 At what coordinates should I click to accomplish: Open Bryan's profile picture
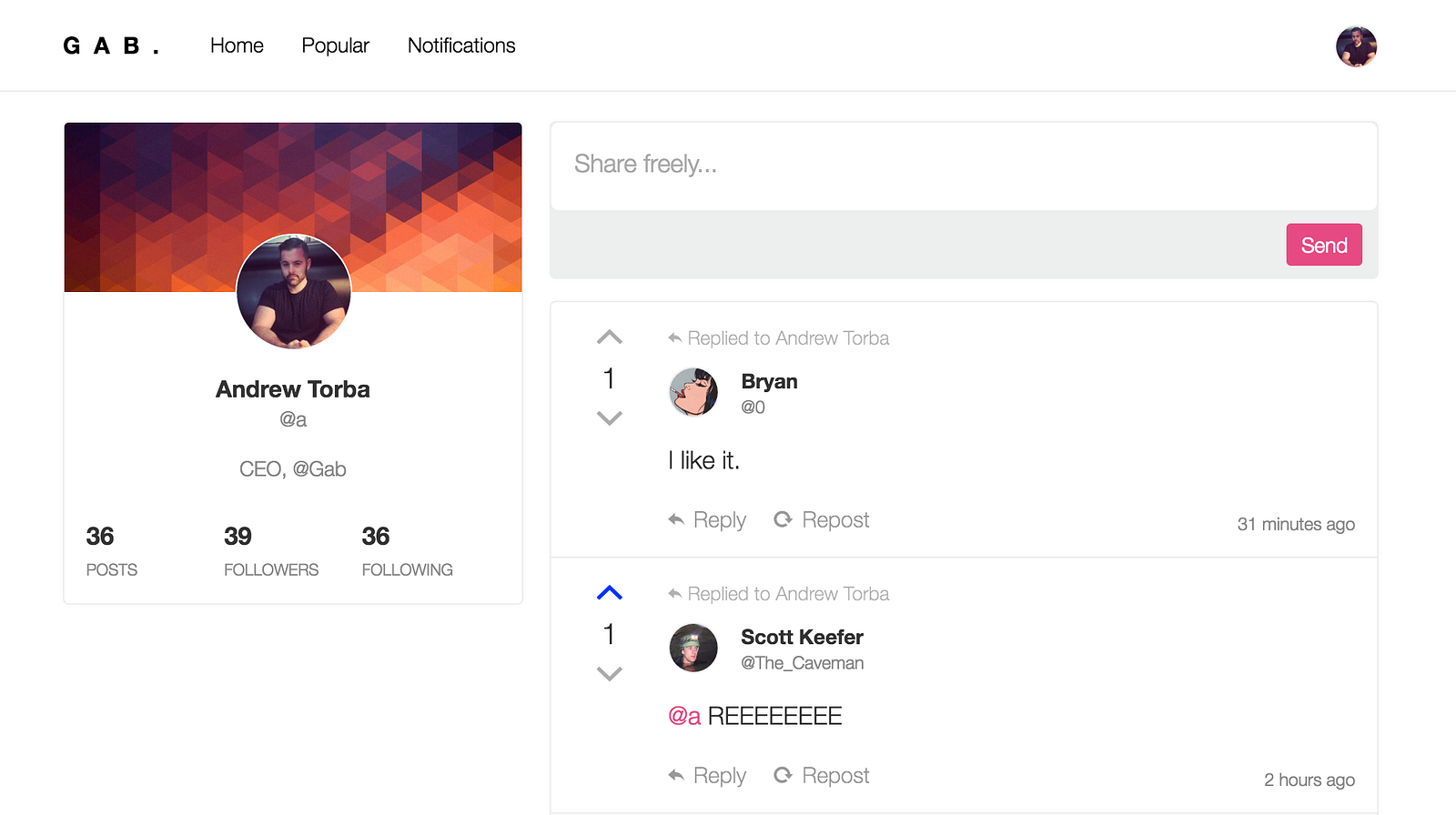(693, 392)
